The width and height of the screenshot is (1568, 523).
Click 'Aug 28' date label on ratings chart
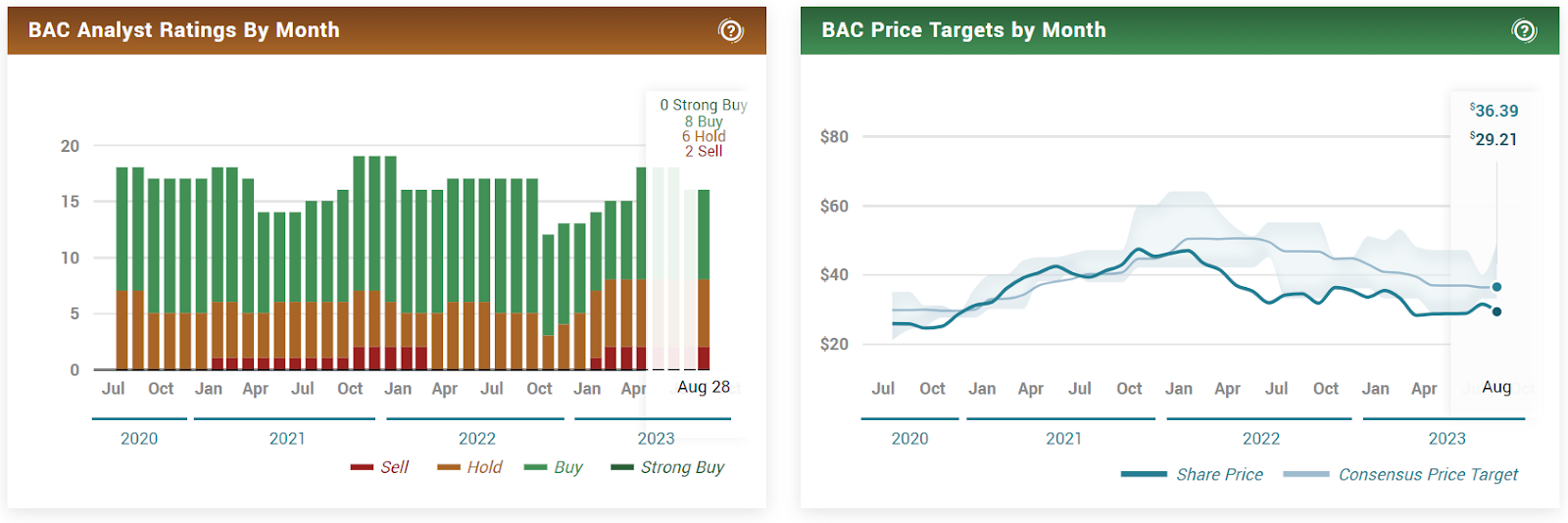tap(704, 387)
